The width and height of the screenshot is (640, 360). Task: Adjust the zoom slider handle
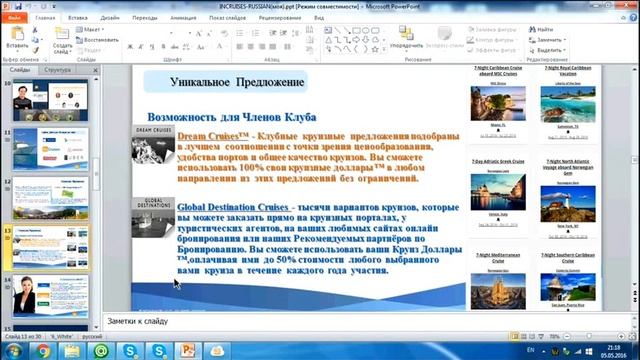(x=589, y=336)
